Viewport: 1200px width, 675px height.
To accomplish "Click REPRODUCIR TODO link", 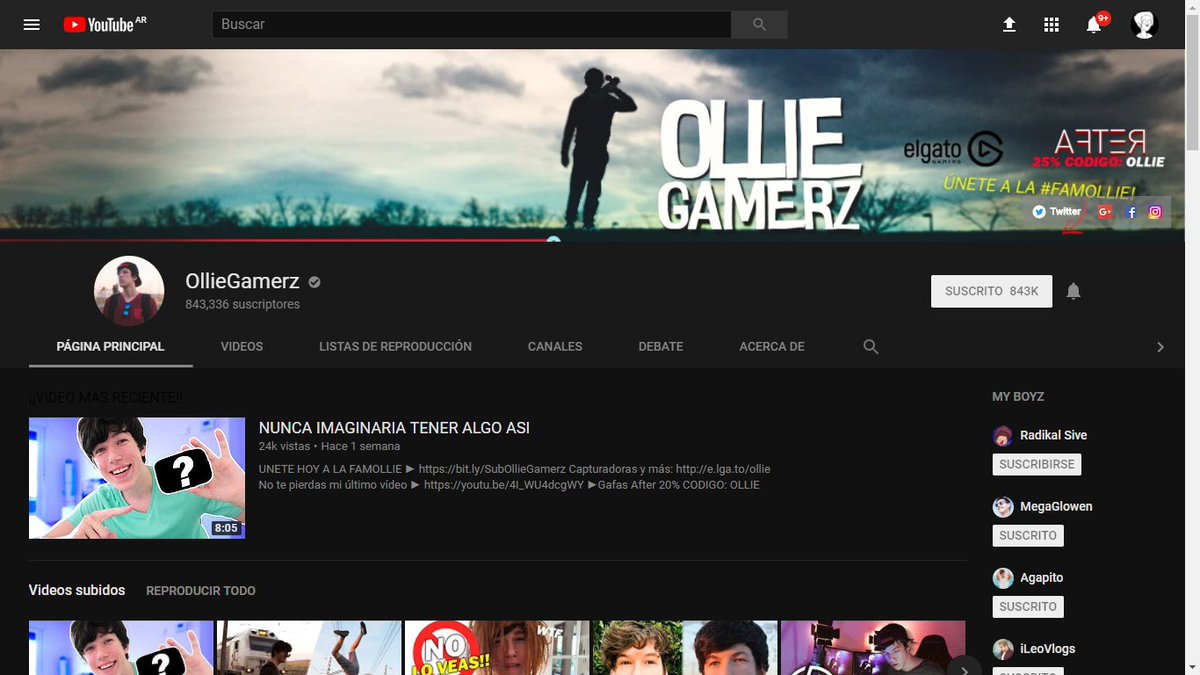I will click(x=201, y=591).
